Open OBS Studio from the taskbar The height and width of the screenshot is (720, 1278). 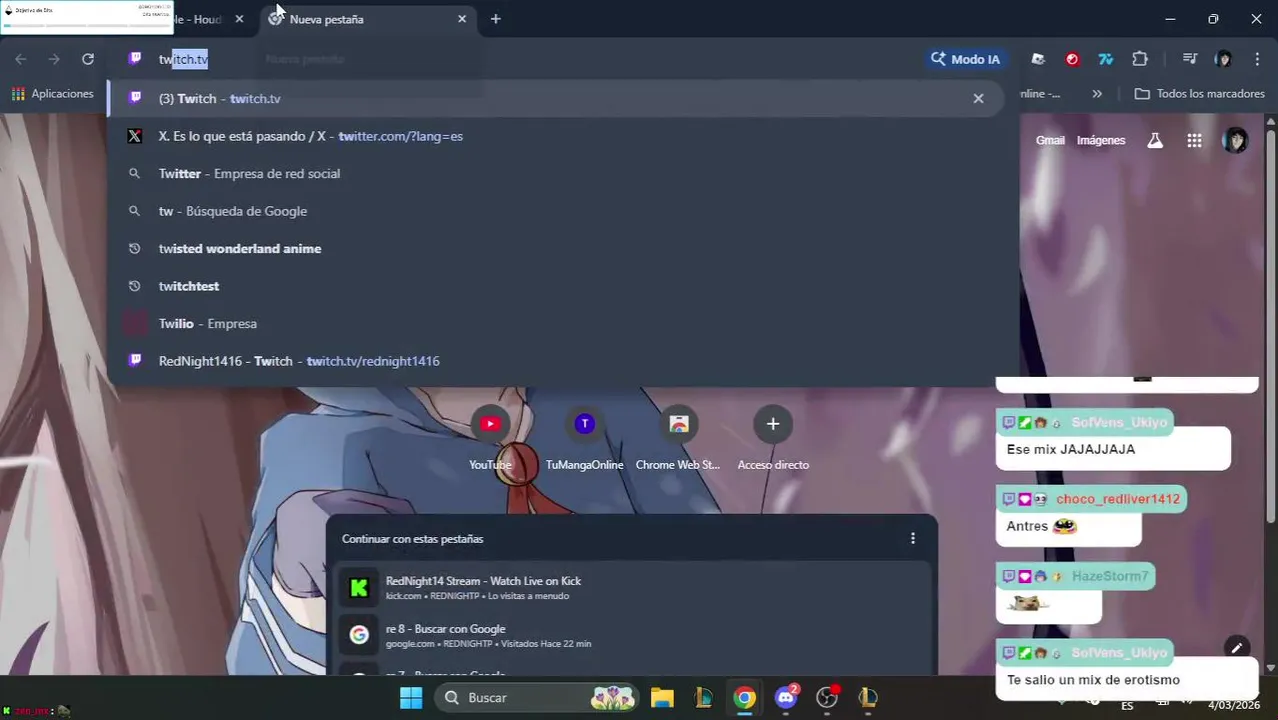coord(827,697)
